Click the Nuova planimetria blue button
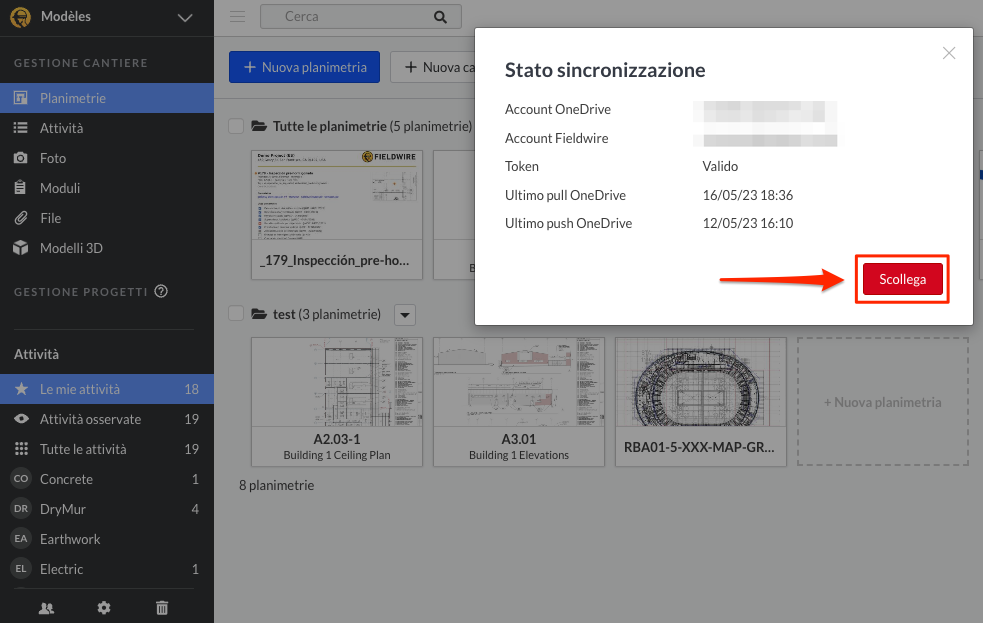The image size is (983, 623). coord(304,68)
